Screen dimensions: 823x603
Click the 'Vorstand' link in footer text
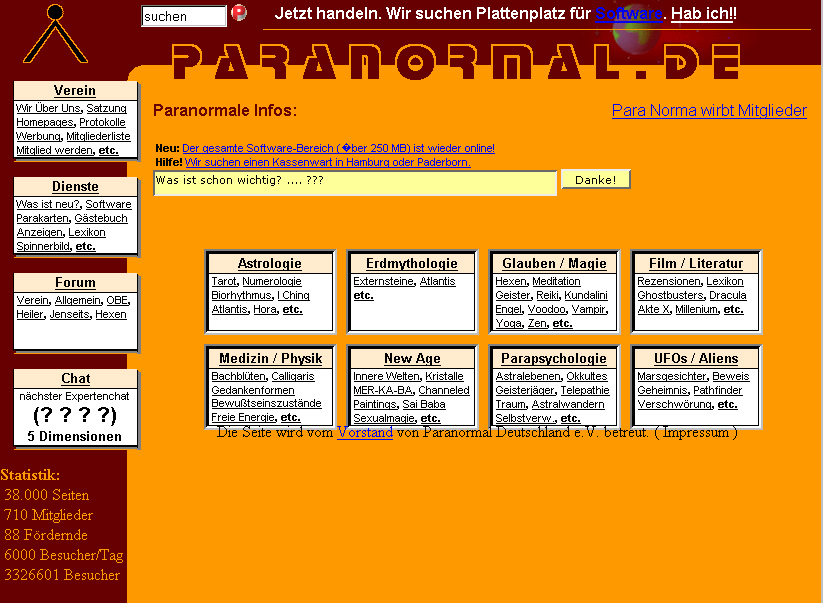pyautogui.click(x=365, y=432)
